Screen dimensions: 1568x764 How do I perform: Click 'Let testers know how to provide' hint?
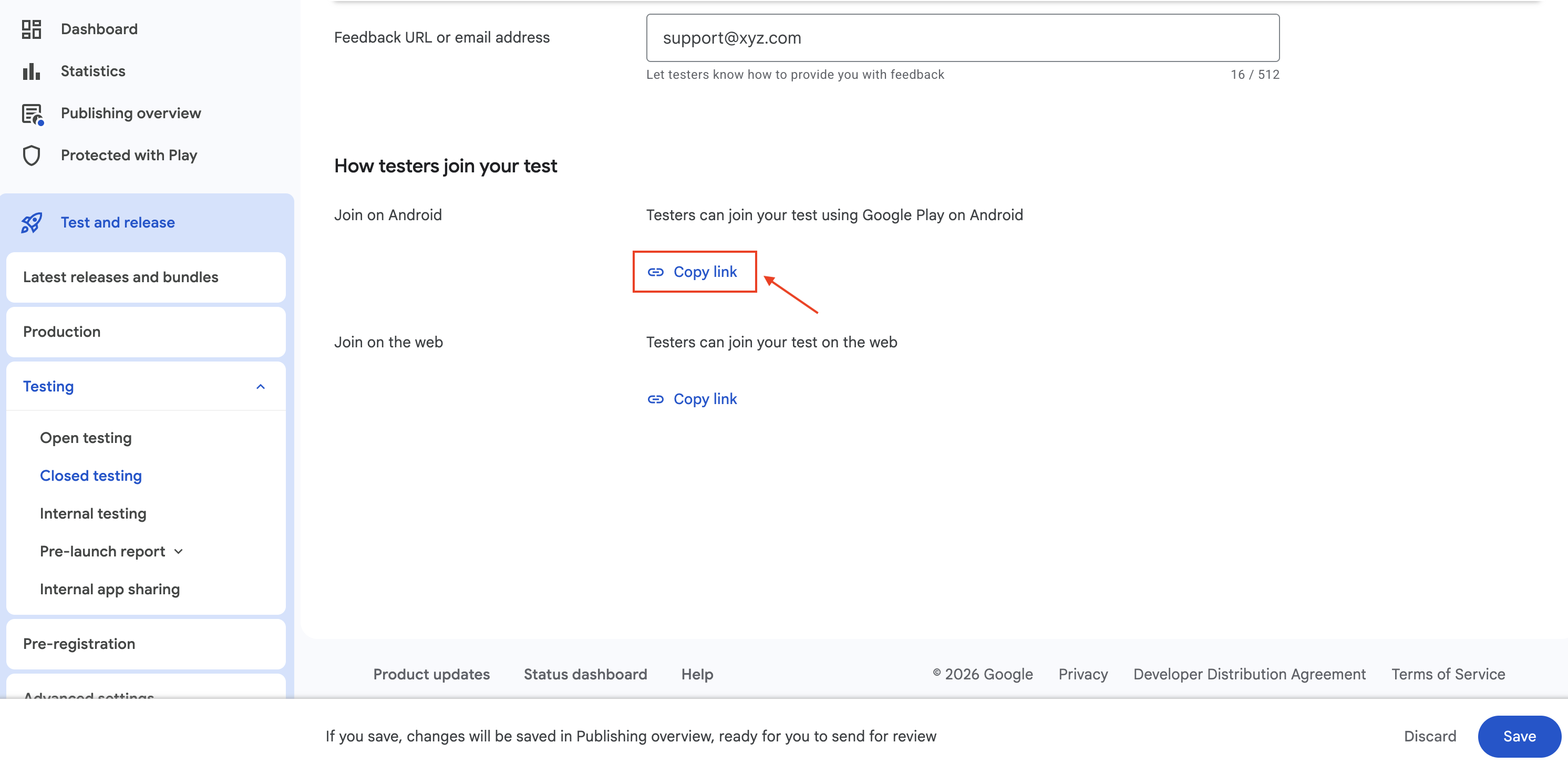[x=795, y=75]
